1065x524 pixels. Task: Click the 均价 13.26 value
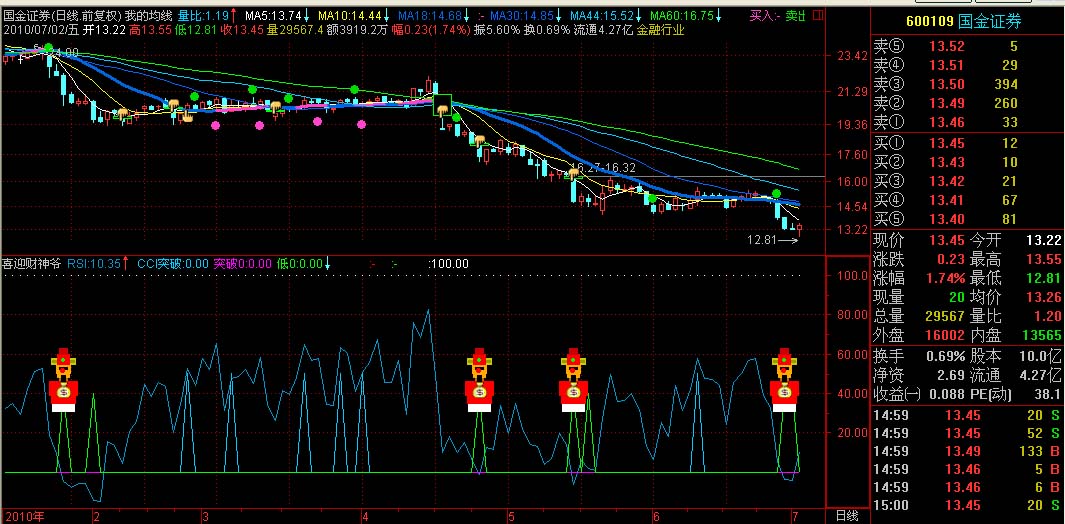point(1043,297)
